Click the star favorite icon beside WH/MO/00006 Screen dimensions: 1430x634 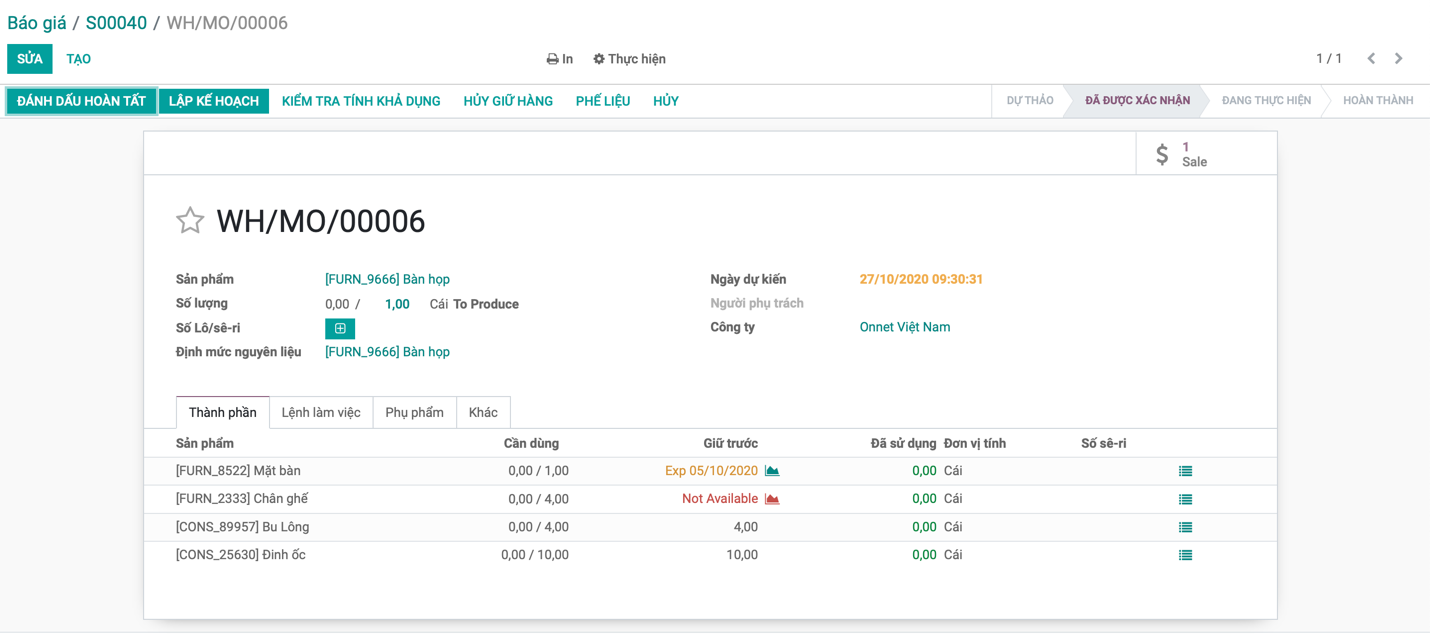[x=190, y=221]
